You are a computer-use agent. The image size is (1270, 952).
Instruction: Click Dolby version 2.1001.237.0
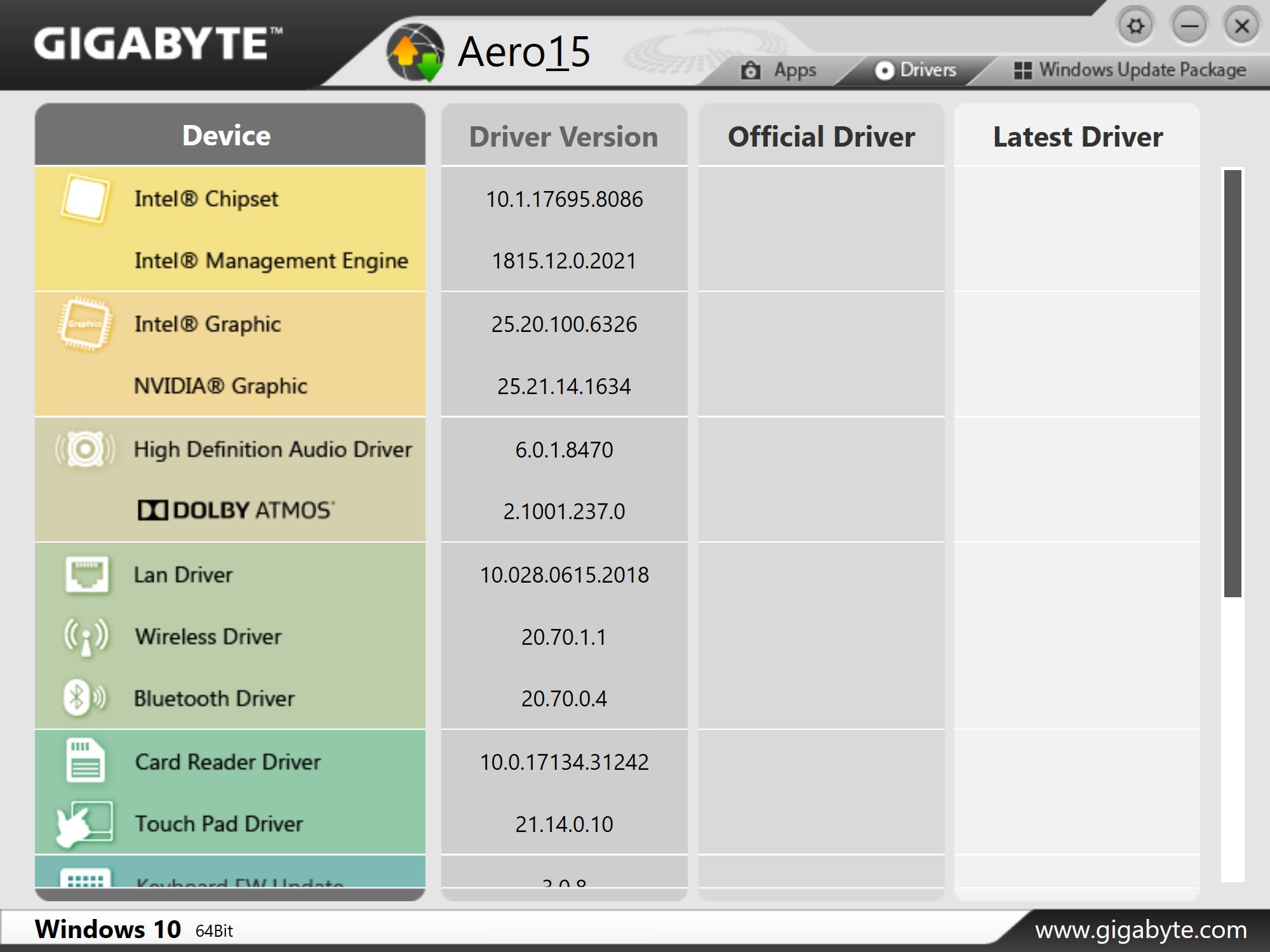click(564, 511)
